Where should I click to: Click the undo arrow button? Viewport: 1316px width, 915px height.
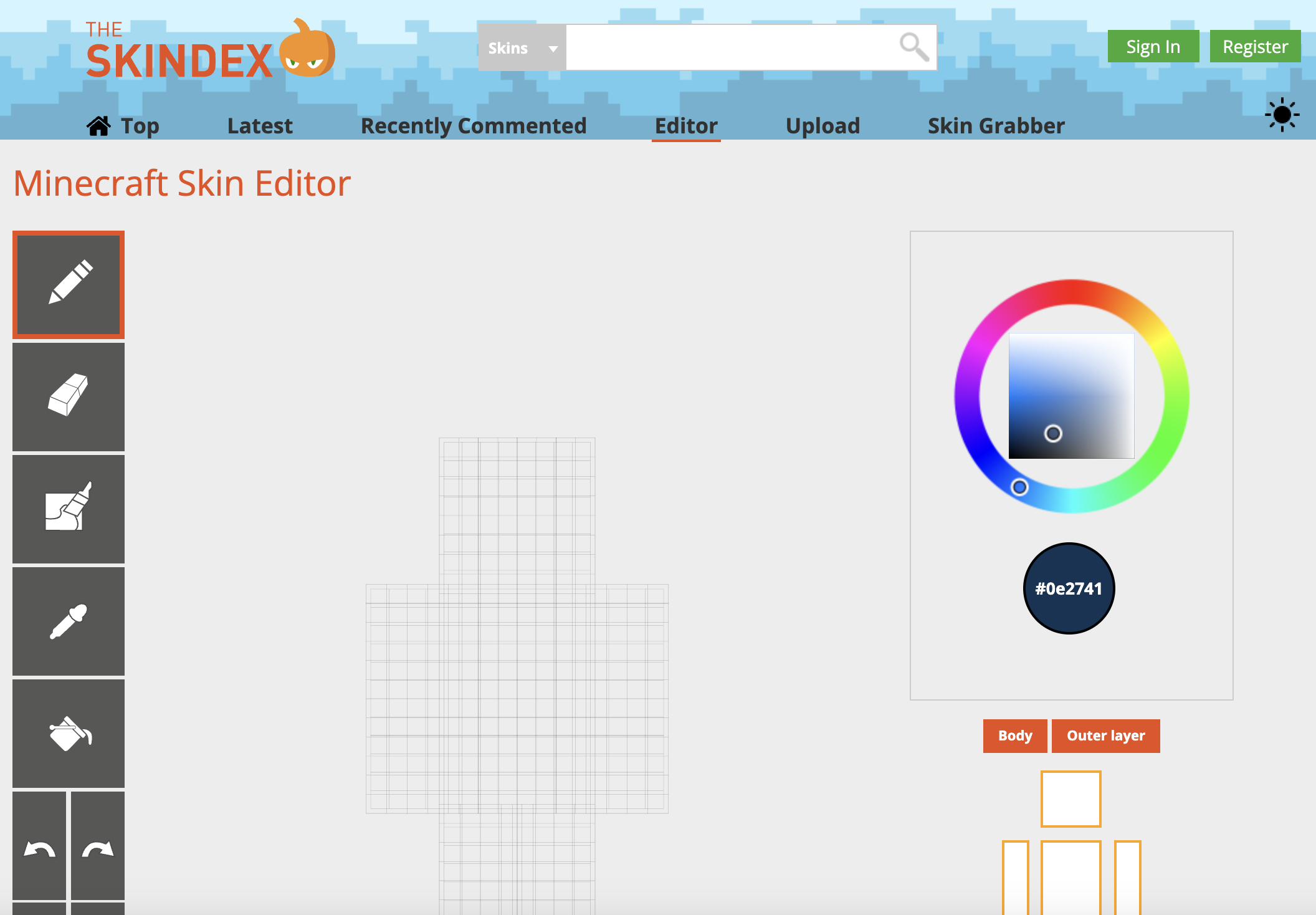pyautogui.click(x=39, y=849)
